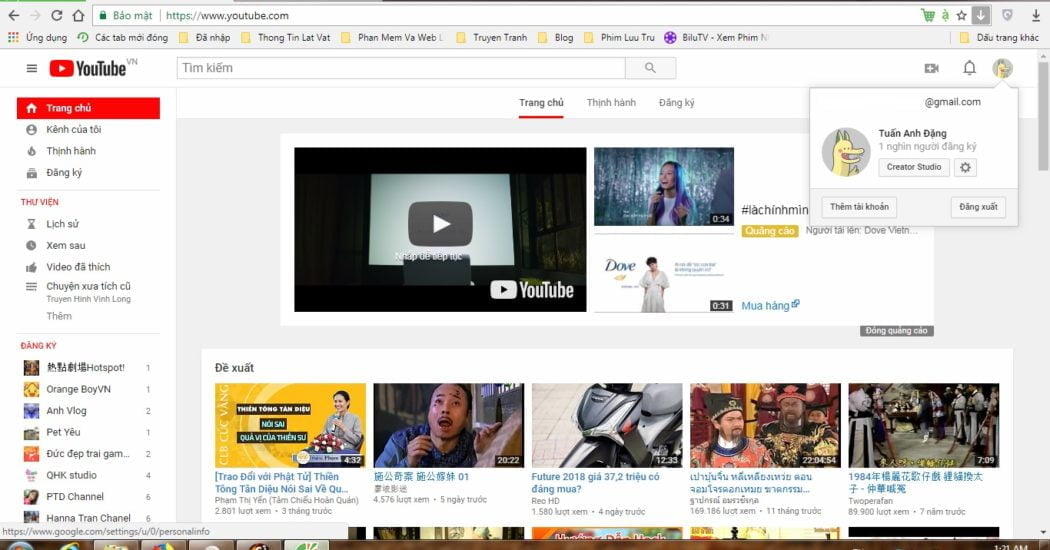Reload the page
This screenshot has height=550, width=1050.
point(57,15)
